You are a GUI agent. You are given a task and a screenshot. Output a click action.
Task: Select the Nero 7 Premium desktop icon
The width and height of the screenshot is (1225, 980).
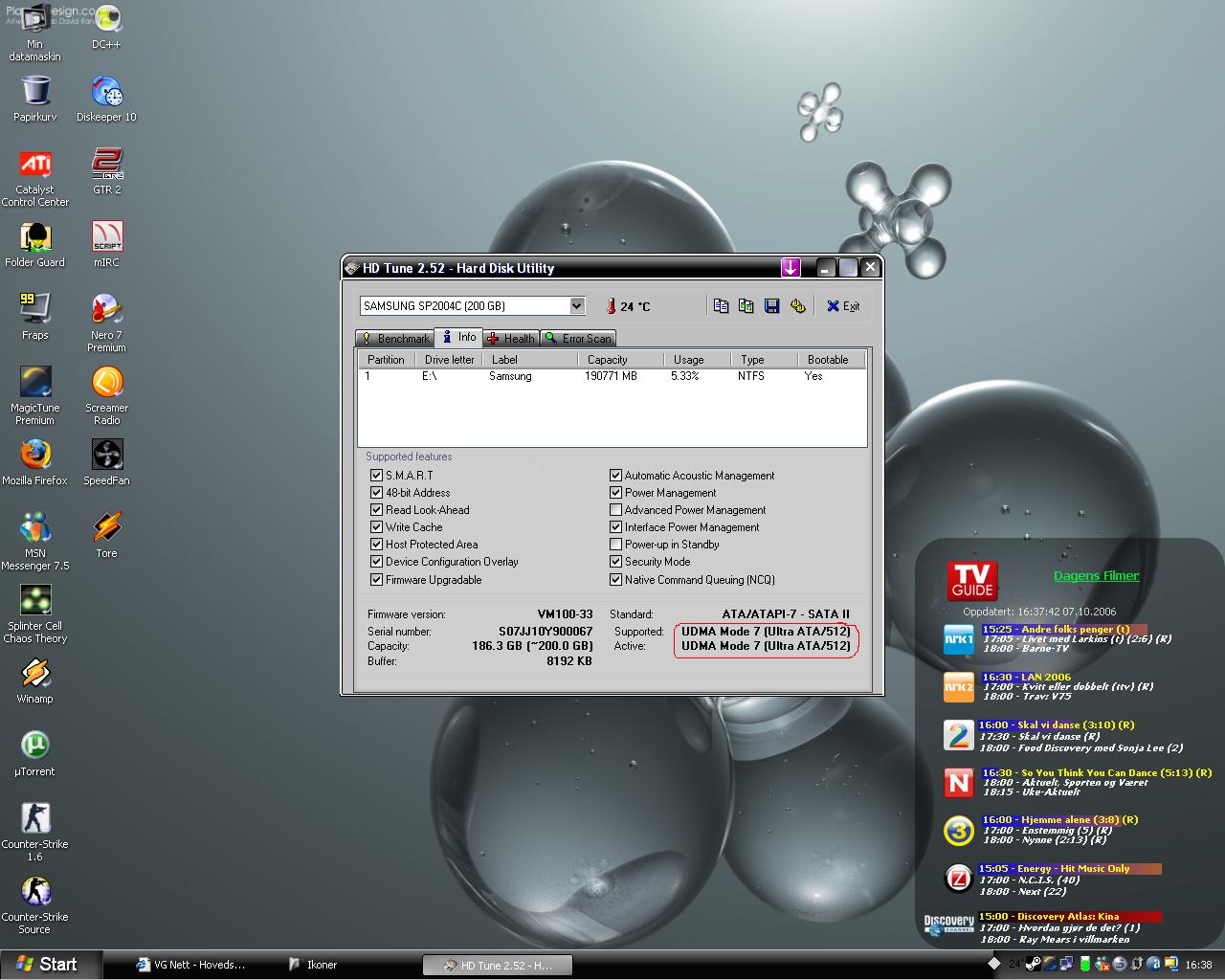(x=106, y=323)
